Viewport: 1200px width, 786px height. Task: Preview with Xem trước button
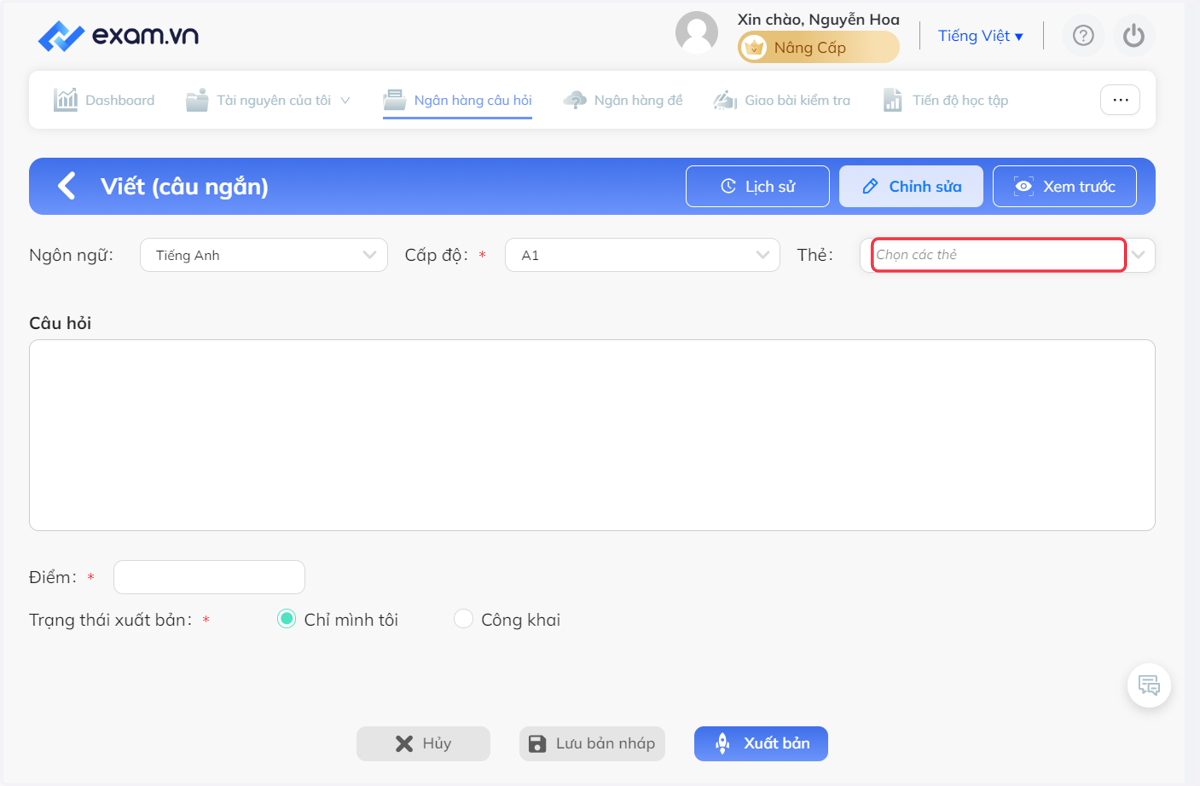(x=1065, y=186)
